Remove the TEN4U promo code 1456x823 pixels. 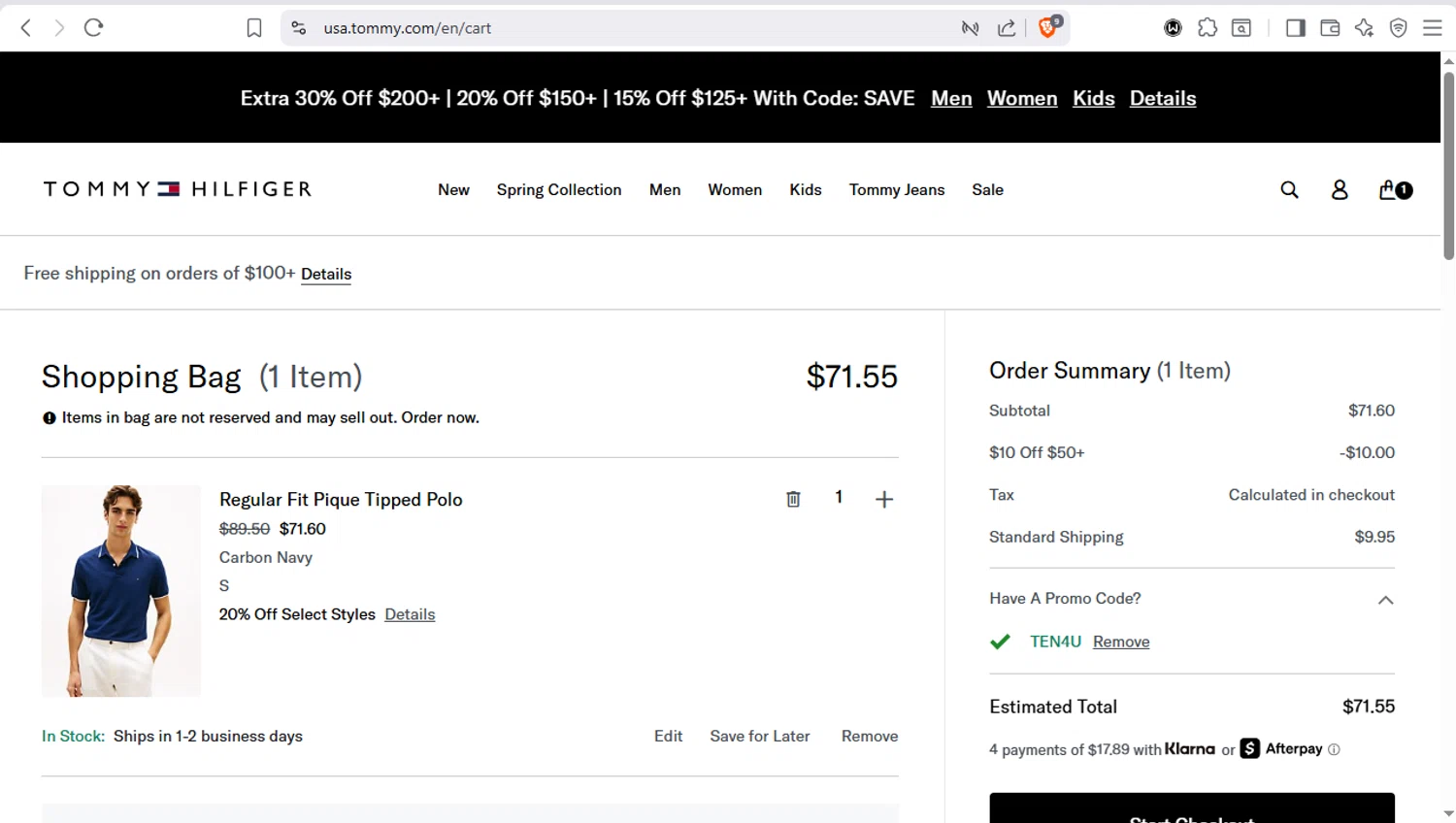(1120, 642)
